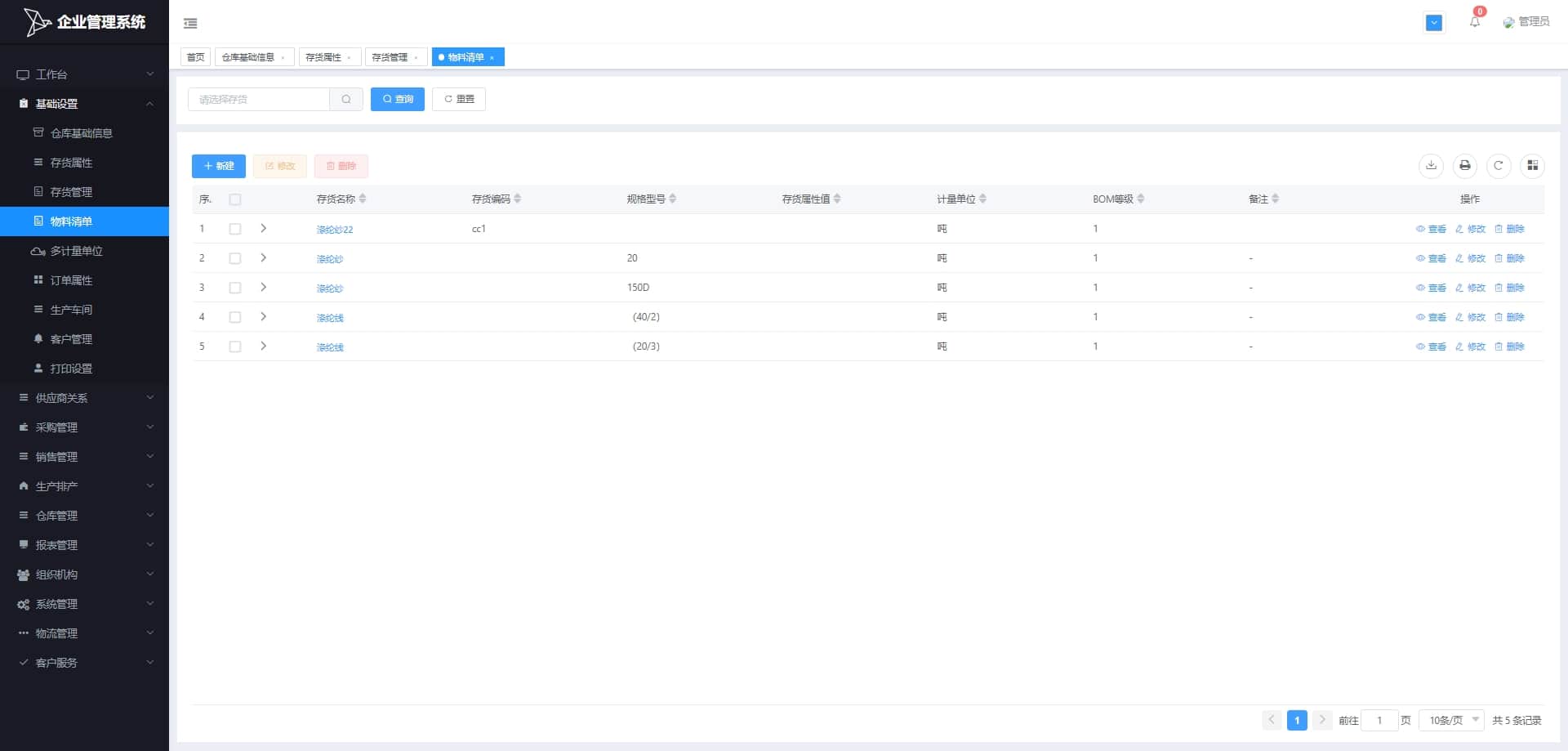Collapse the 基础设置 sidebar menu
The image size is (1568, 751).
(84, 104)
